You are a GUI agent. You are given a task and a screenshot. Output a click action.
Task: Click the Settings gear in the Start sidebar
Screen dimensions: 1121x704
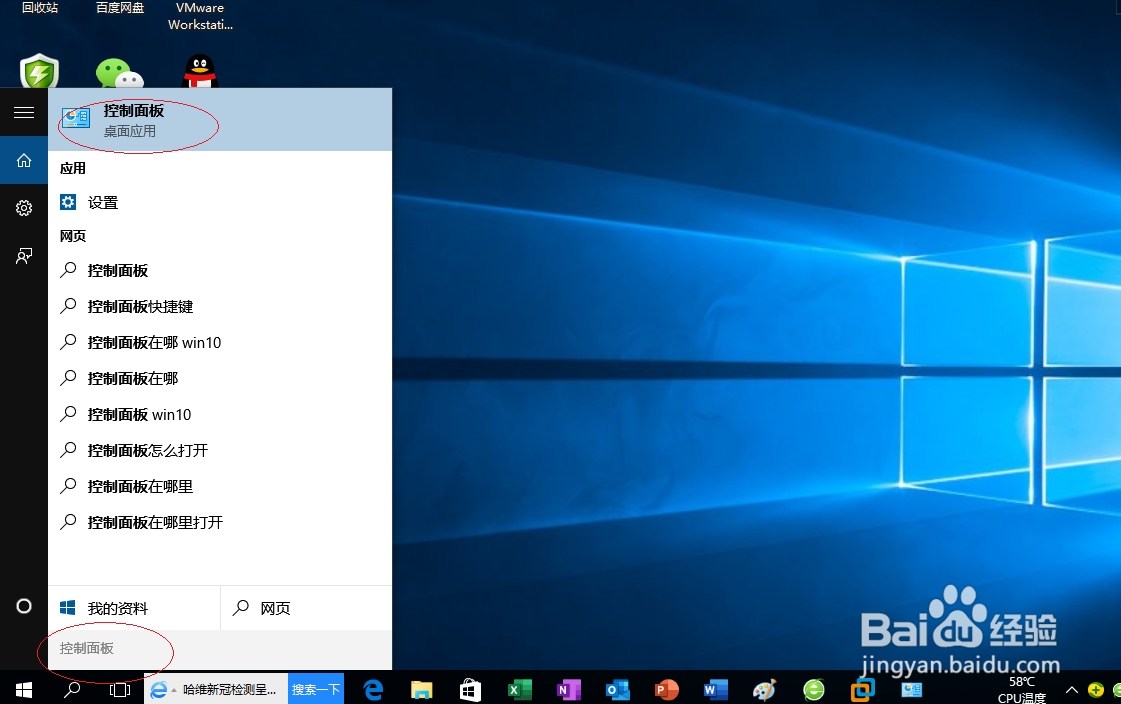23,208
